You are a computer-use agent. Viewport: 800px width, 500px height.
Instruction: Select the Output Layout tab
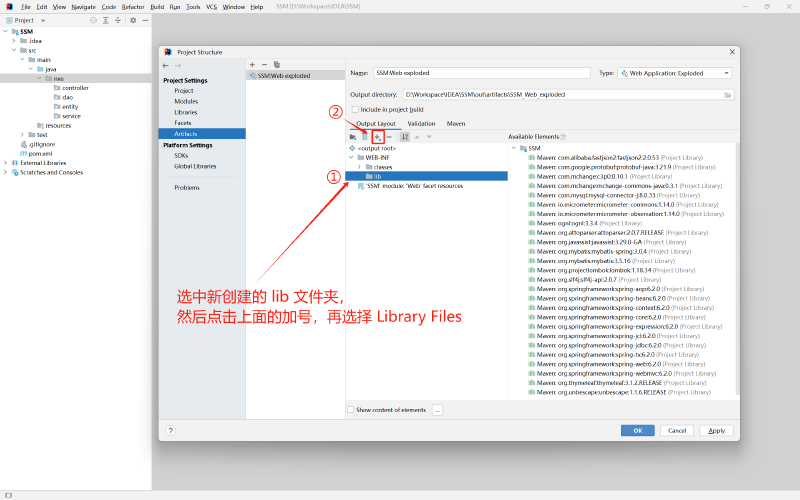376,124
